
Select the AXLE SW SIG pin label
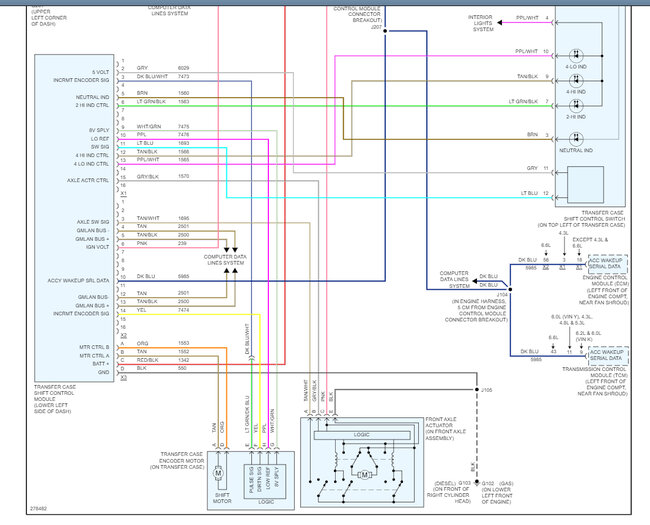[x=93, y=222]
